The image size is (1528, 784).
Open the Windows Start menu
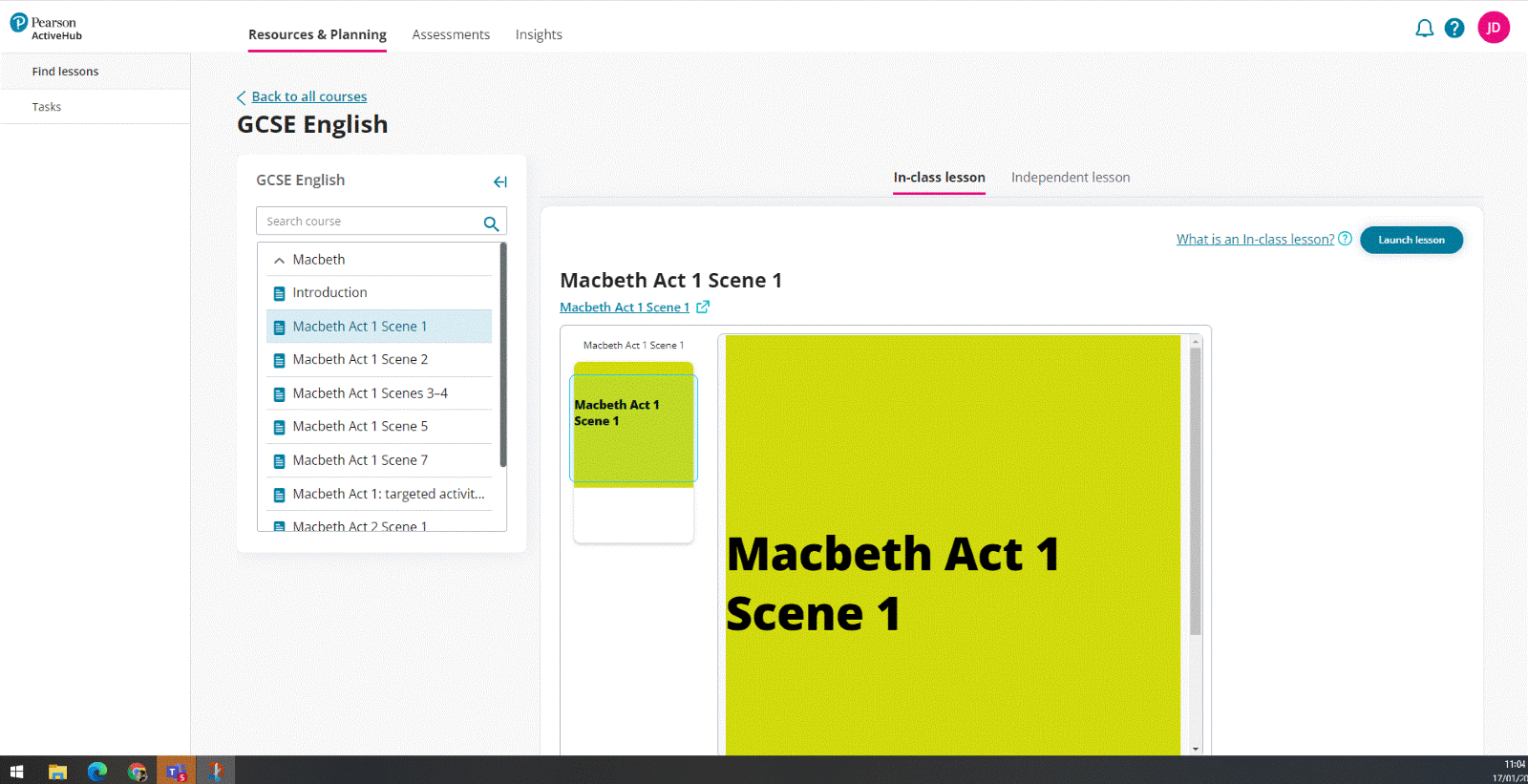[x=16, y=772]
